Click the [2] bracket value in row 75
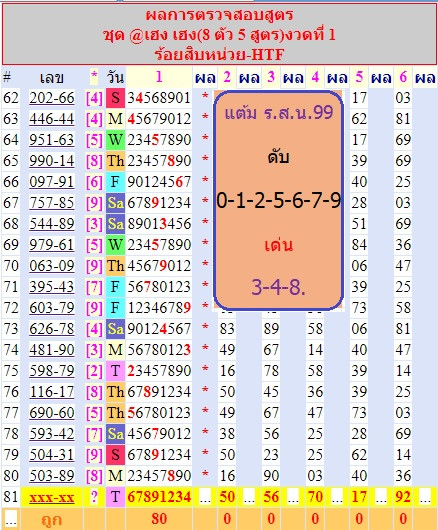The image size is (438, 530). click(x=94, y=371)
